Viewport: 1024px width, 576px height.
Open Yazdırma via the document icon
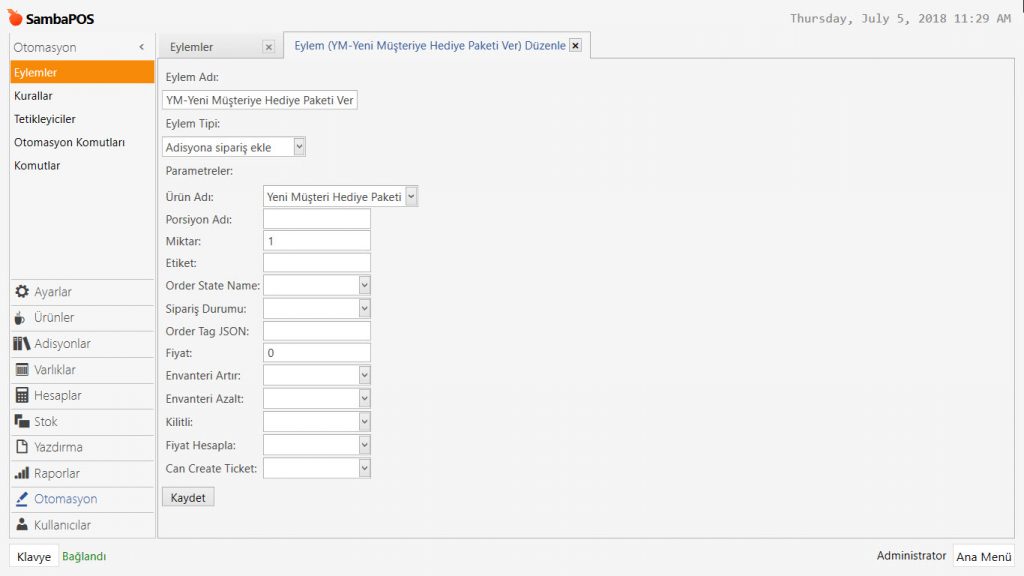[22, 448]
